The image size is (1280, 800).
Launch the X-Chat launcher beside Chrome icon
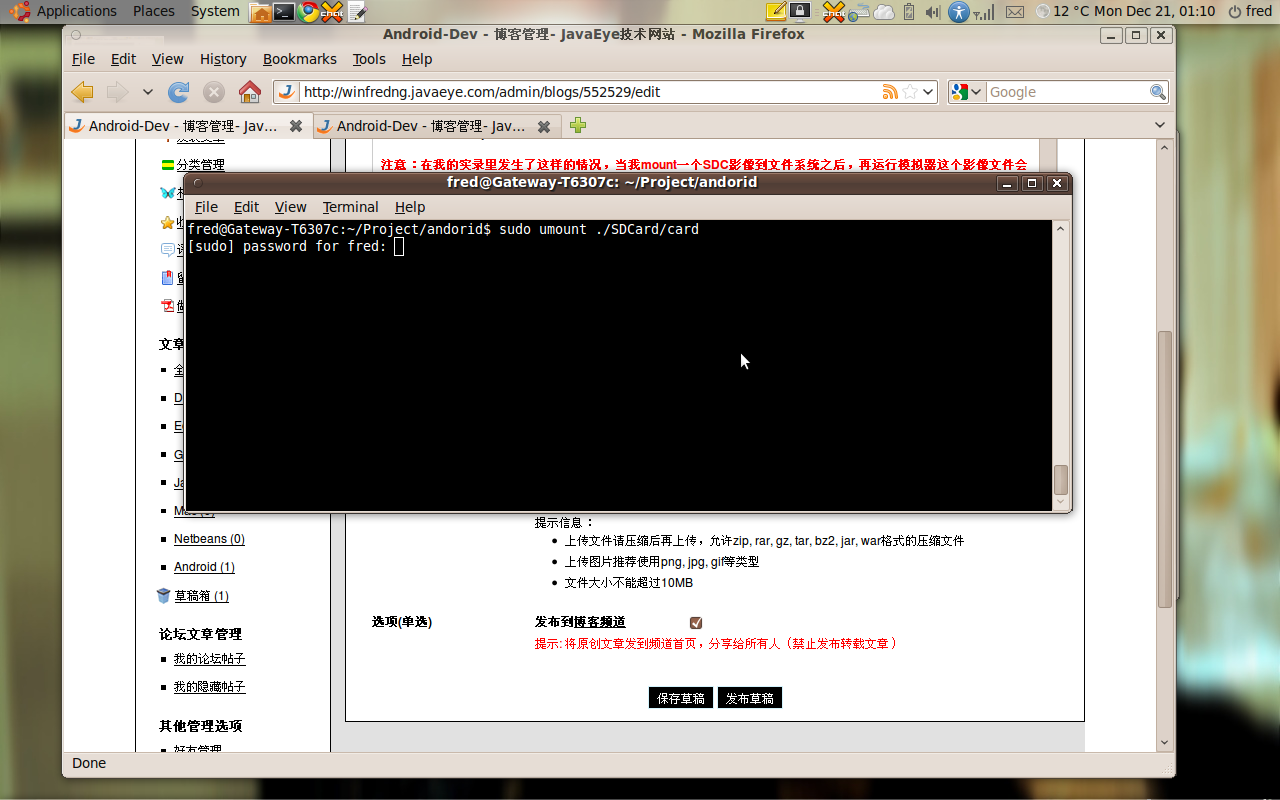coord(333,12)
